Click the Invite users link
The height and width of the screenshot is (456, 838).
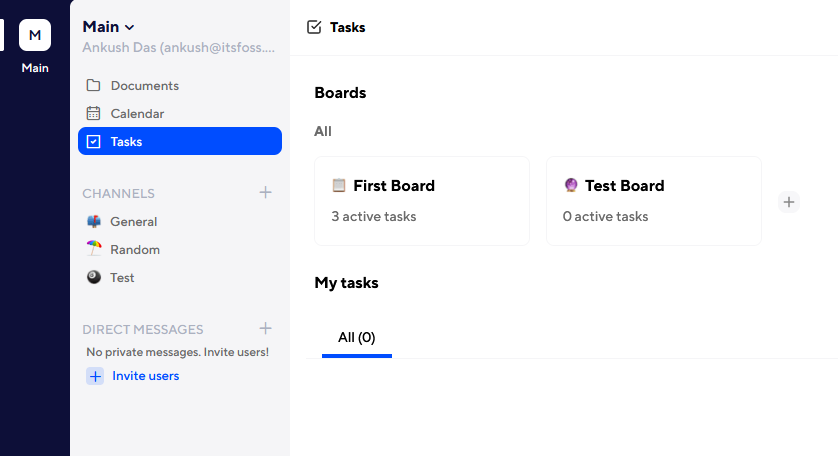(145, 376)
